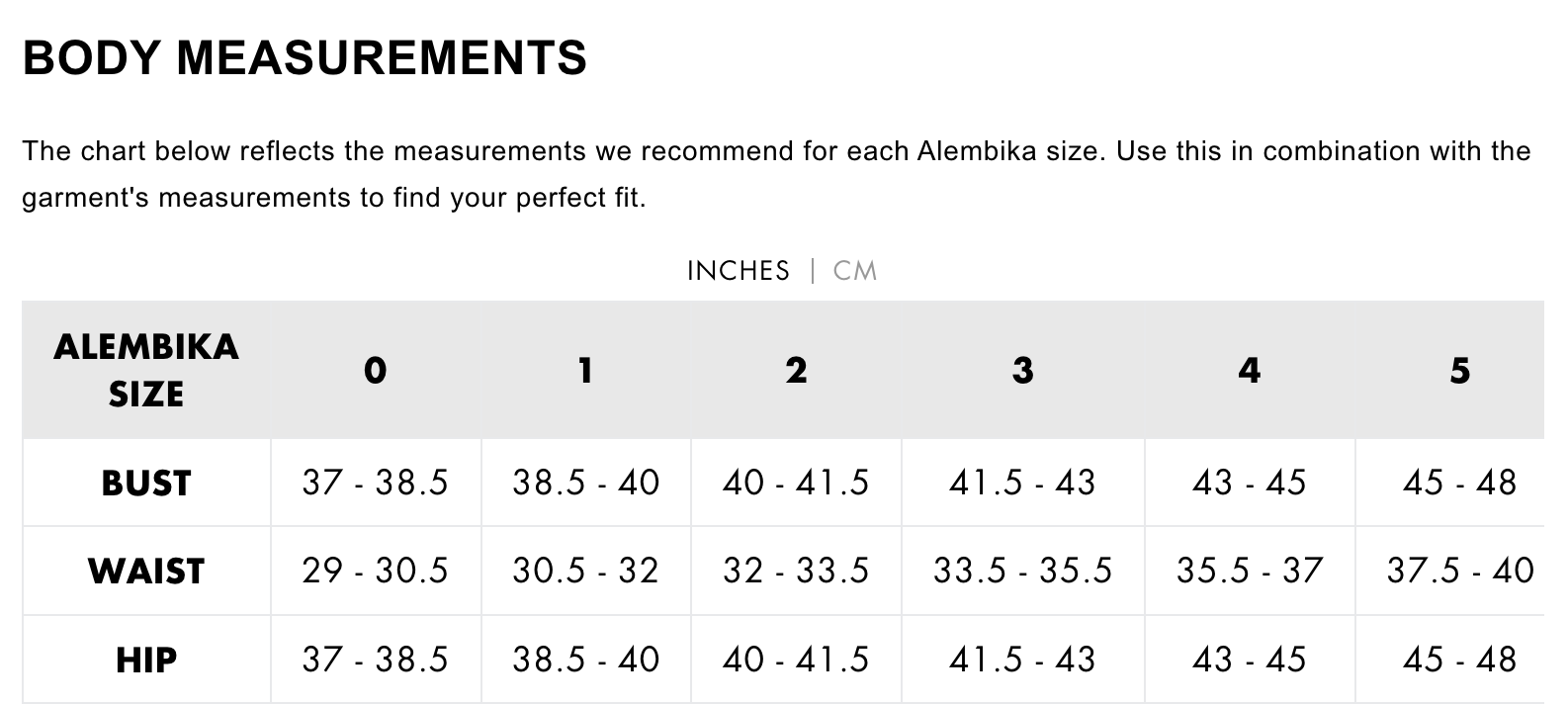
Task: Click the HIP row label
Action: pos(146,660)
